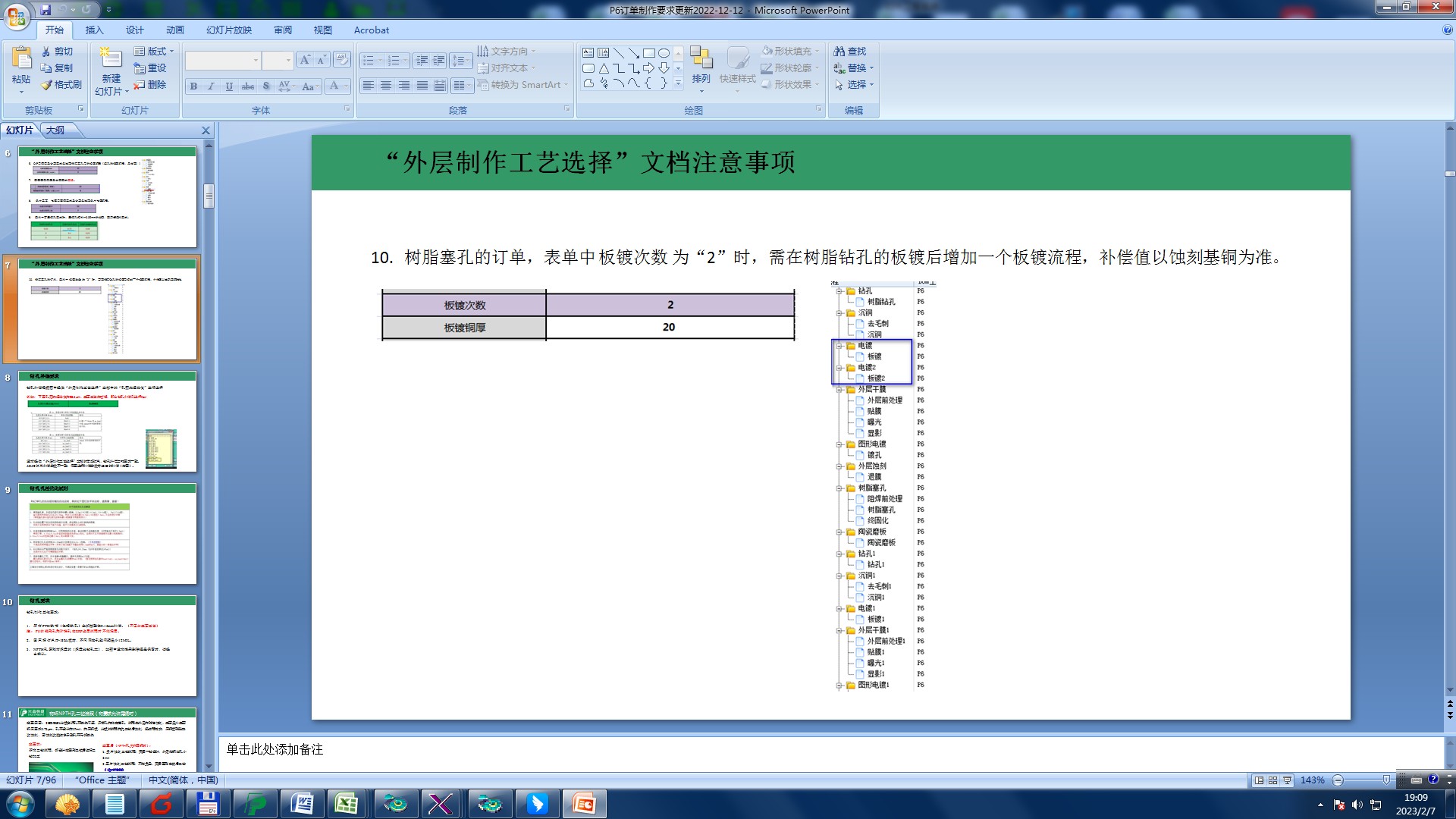Image resolution: width=1456 pixels, height=819 pixels.
Task: Start slide show from status bar icon
Action: click(1287, 780)
